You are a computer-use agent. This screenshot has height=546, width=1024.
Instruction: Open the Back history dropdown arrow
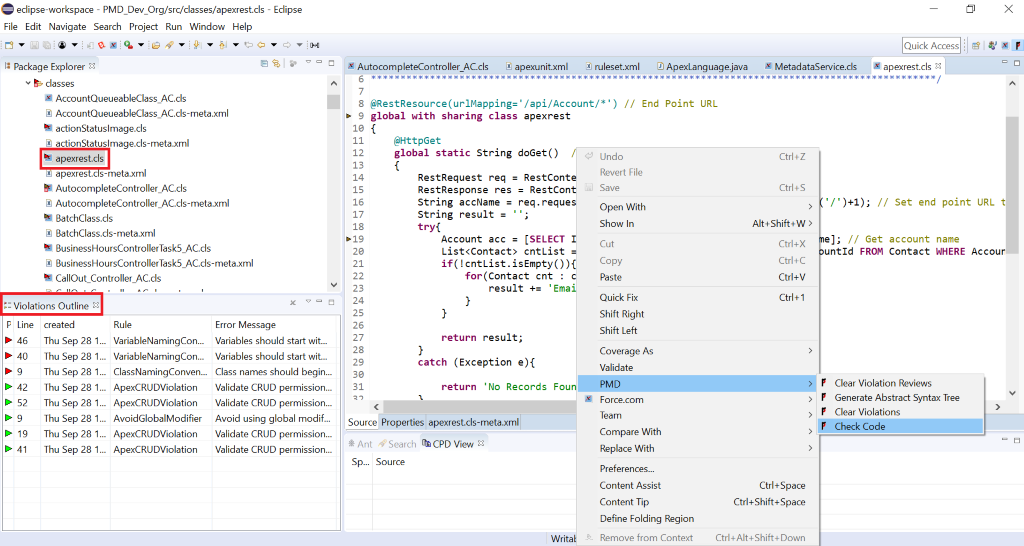(274, 45)
